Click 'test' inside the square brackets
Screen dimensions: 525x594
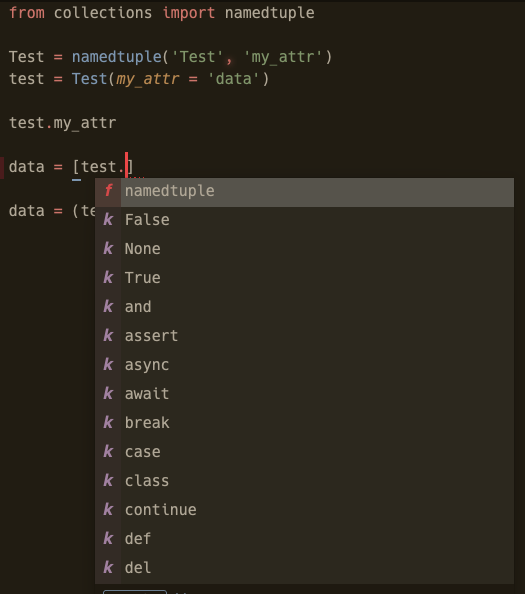98,167
